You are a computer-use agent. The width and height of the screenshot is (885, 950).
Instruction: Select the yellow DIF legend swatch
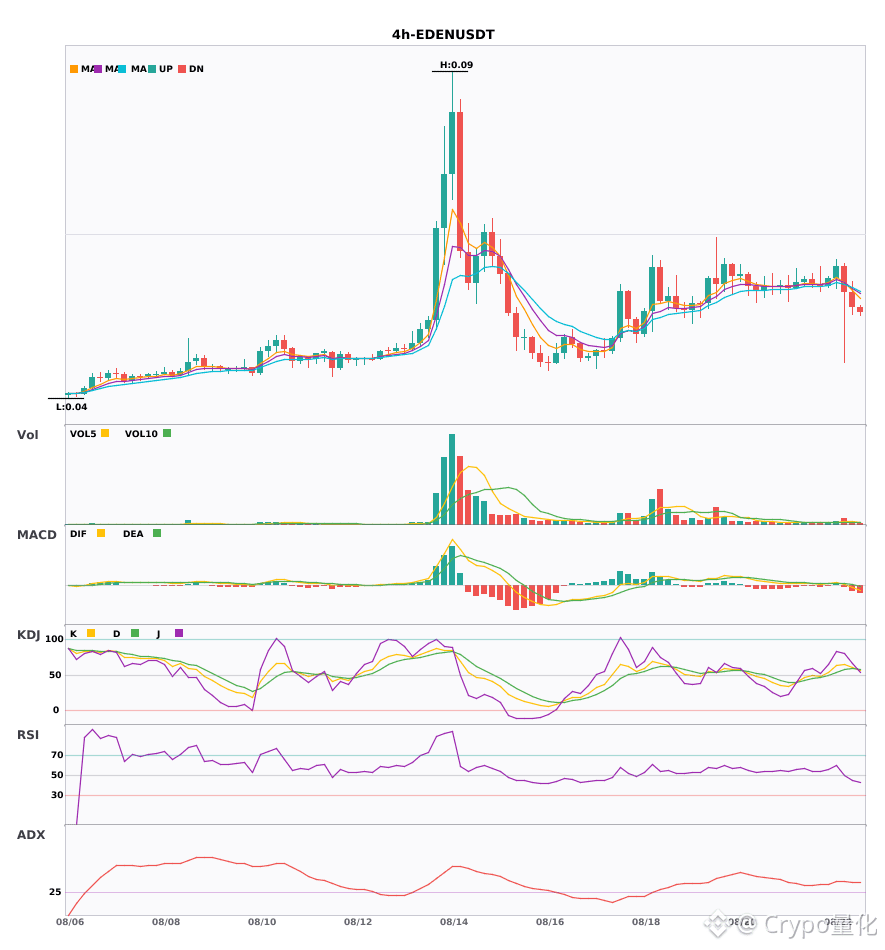click(x=101, y=533)
